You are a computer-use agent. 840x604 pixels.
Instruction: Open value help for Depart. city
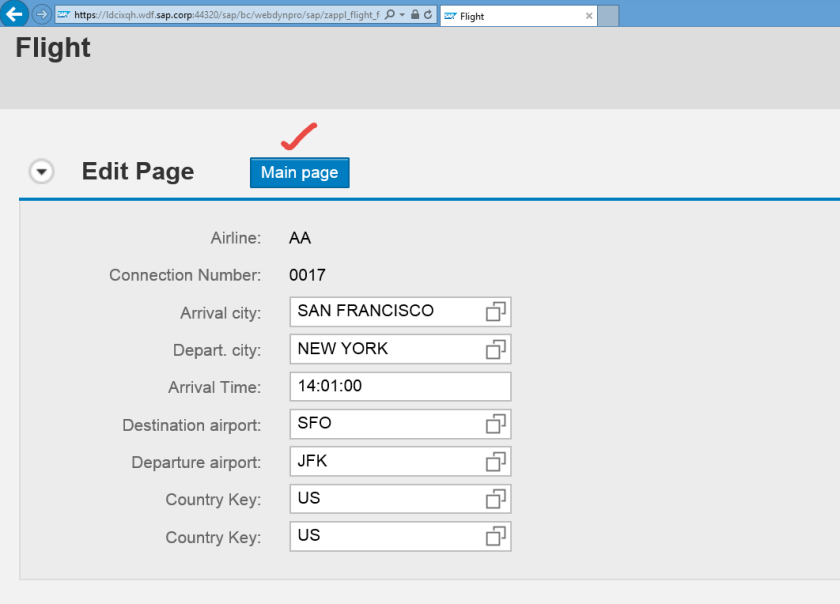coord(496,349)
